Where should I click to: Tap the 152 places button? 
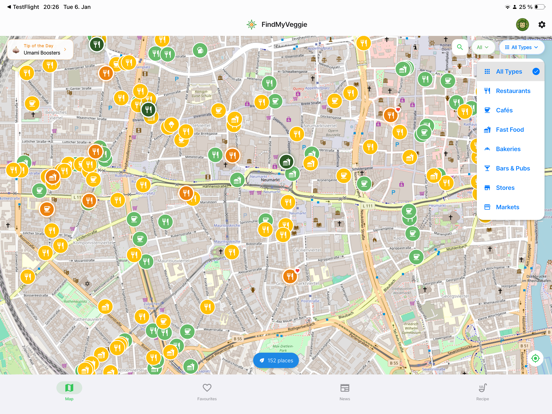click(x=276, y=360)
